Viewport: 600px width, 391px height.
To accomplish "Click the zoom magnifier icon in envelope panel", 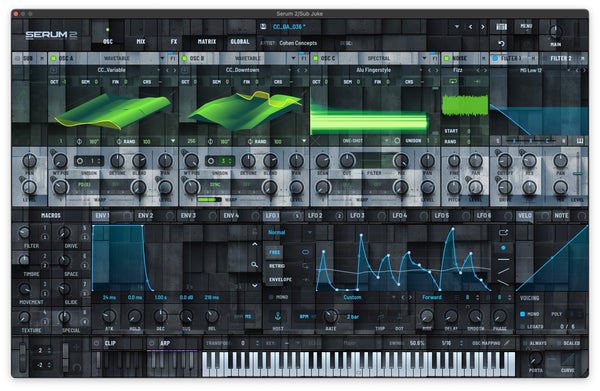I will [254, 264].
